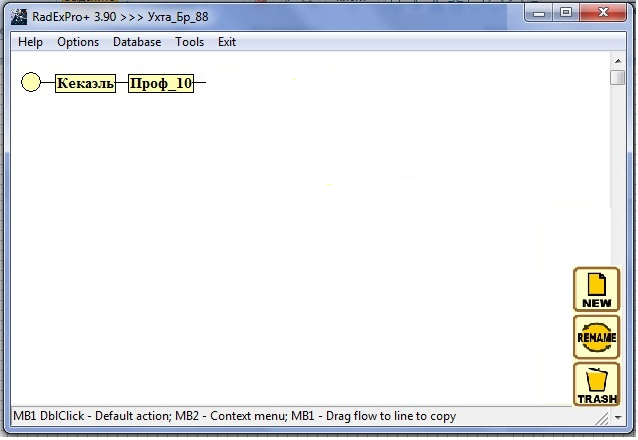Click the vertical scrollbar thumb
The width and height of the screenshot is (638, 440).
tap(618, 77)
